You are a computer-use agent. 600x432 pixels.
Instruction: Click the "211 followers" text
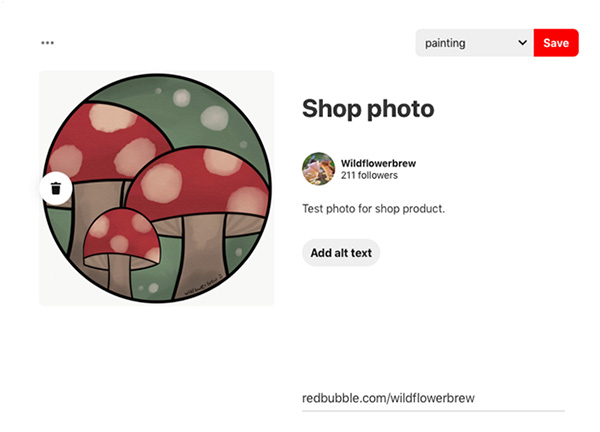(369, 175)
